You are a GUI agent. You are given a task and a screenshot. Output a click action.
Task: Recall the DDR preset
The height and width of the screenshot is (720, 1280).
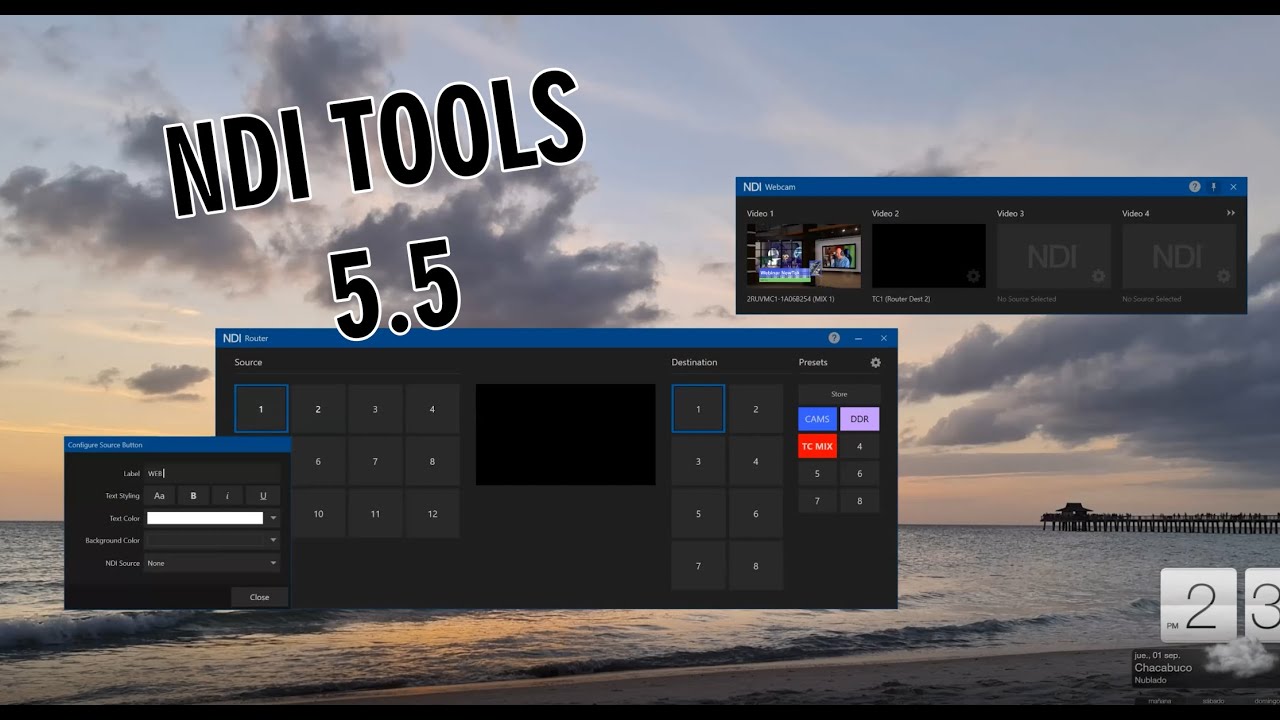coord(859,419)
